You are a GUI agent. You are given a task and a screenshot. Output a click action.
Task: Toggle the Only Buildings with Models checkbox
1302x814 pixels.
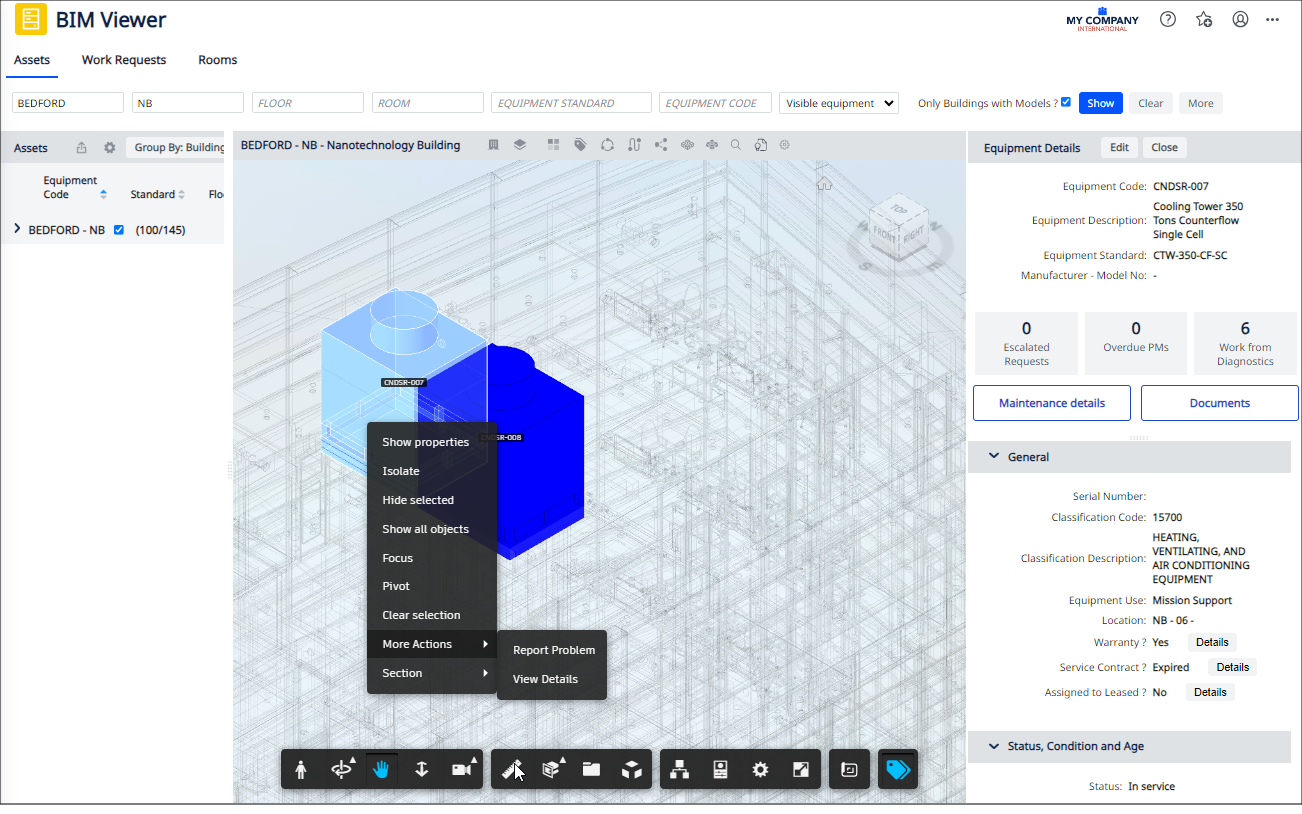1065,102
